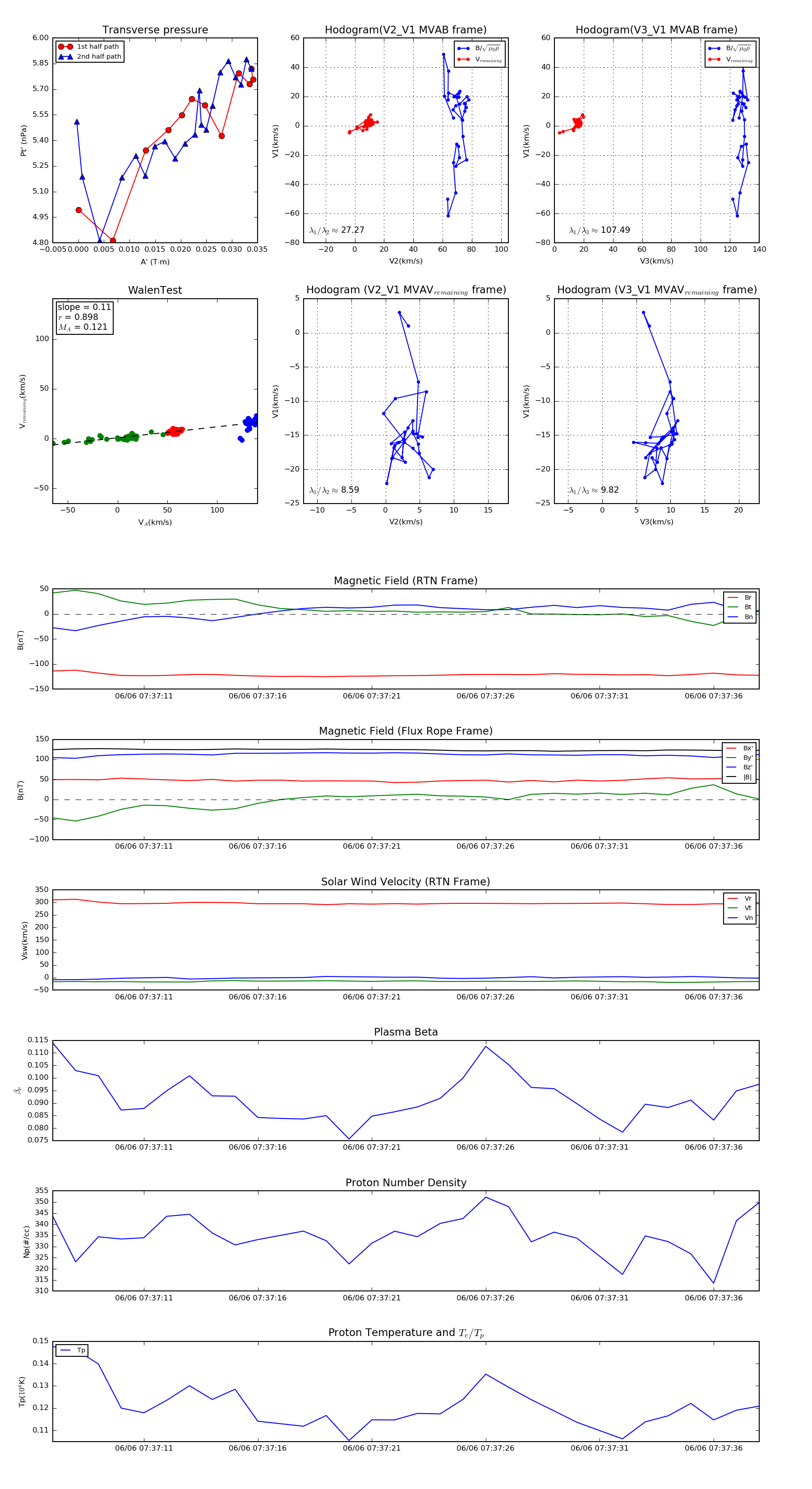Click the λ1/λ2 ≈ 27.27 annotation

(337, 230)
